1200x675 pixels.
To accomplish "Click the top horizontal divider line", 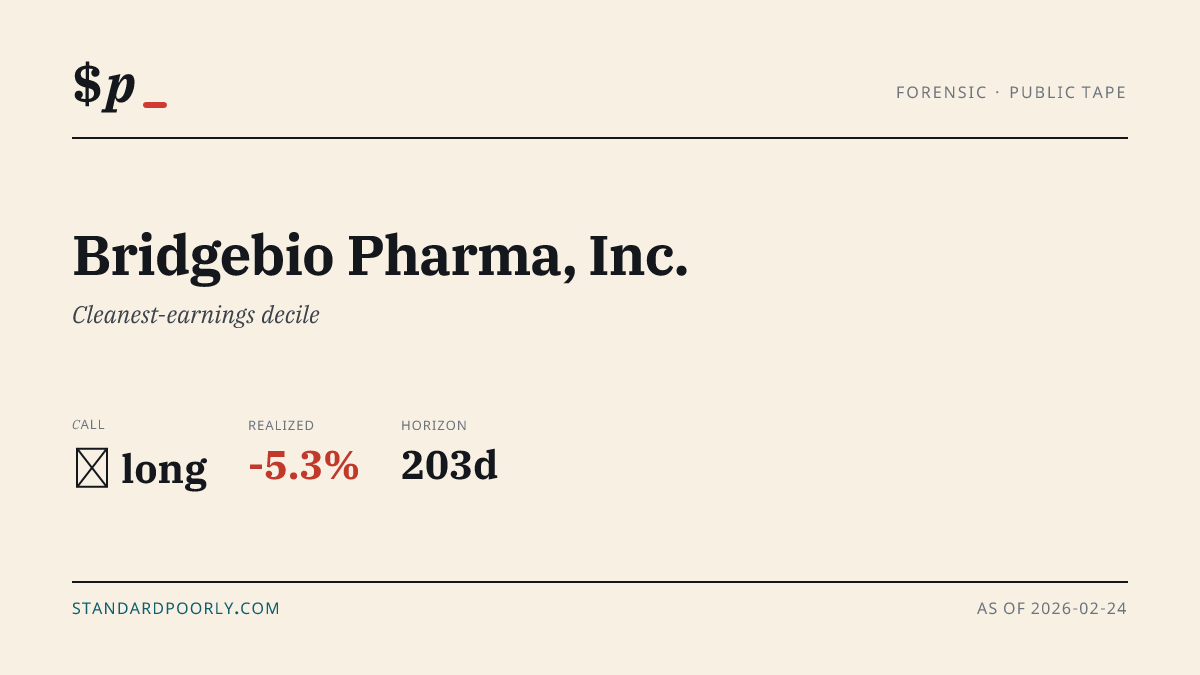I will click(600, 138).
